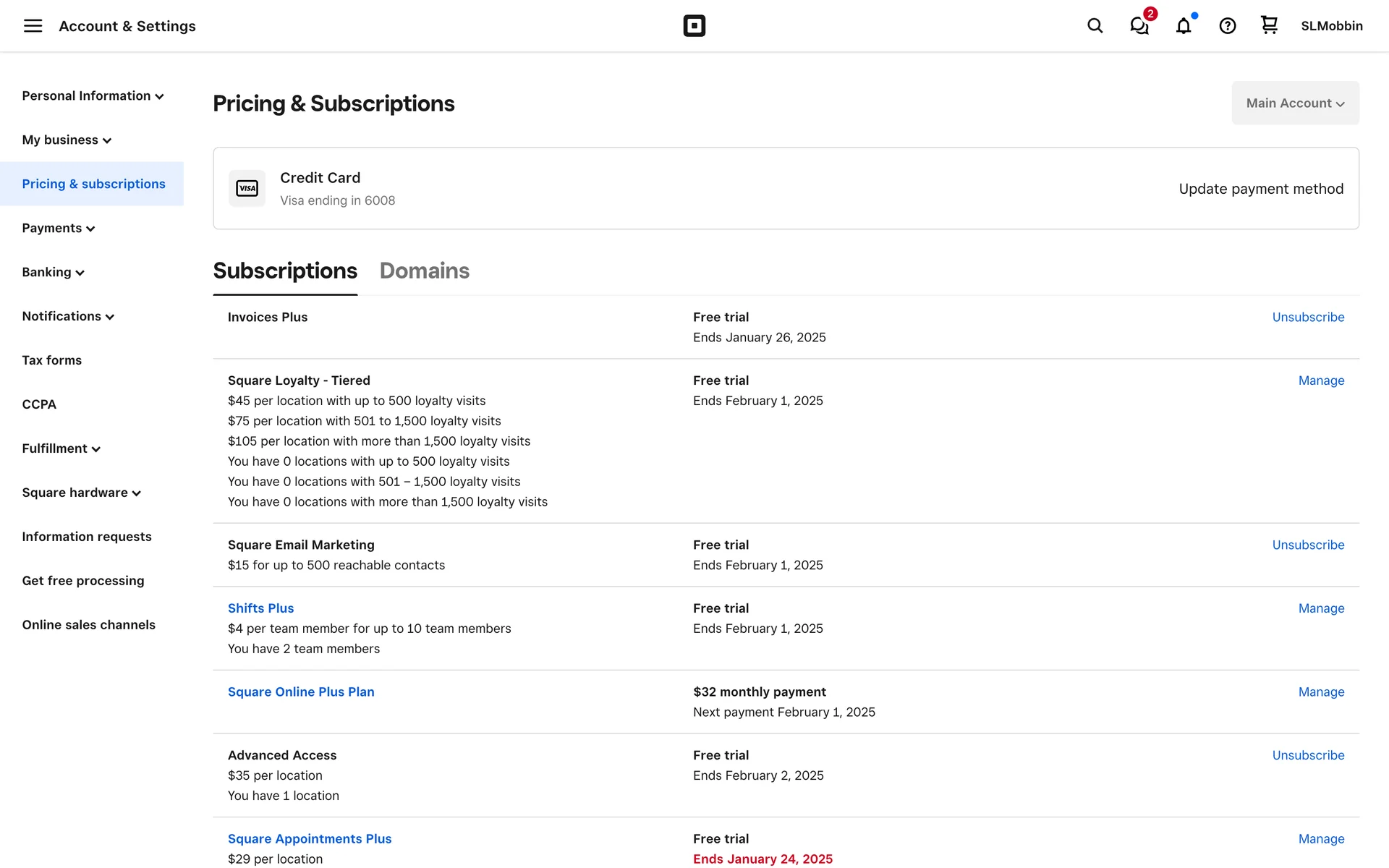Click the Visa card icon
This screenshot has width=1389, height=868.
click(x=247, y=188)
